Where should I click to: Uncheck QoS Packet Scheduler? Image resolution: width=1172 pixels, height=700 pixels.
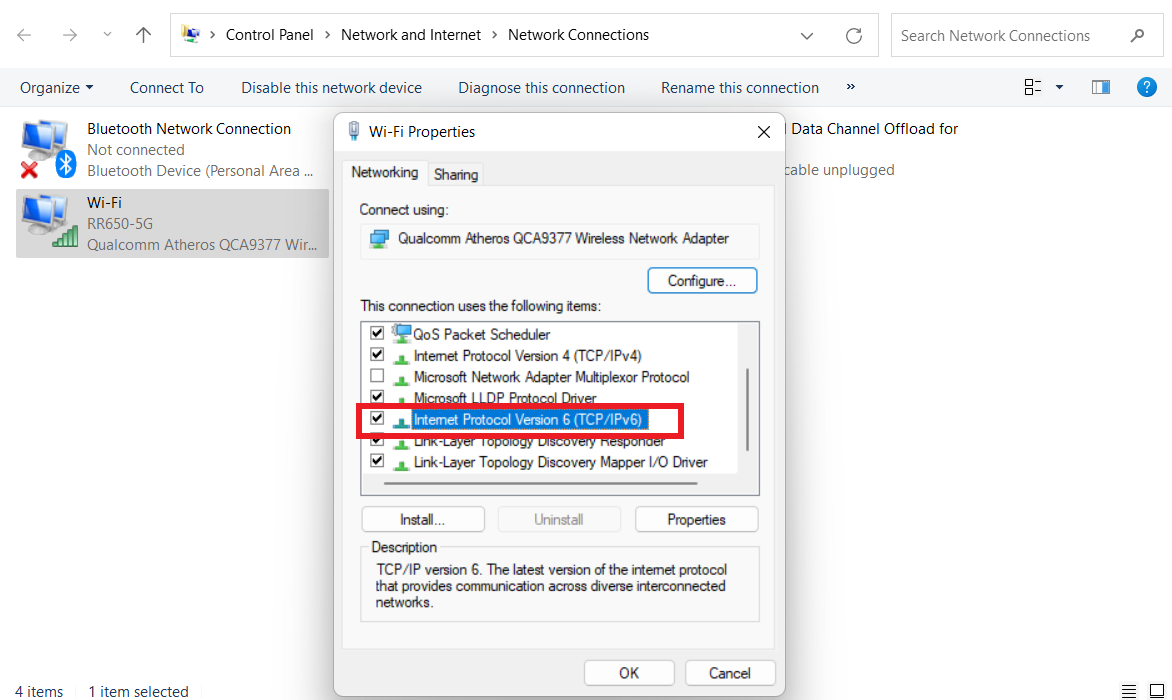[377, 333]
